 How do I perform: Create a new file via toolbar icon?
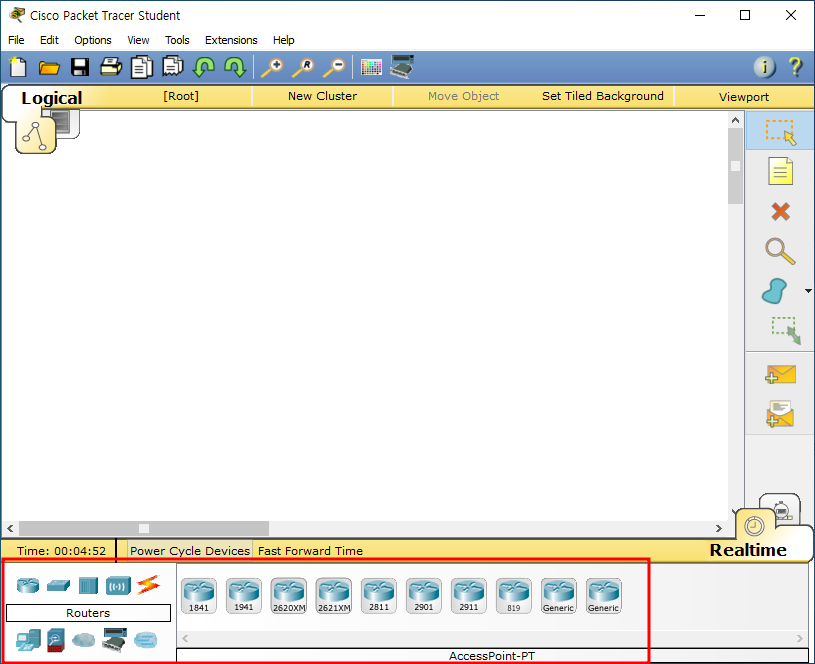18,67
